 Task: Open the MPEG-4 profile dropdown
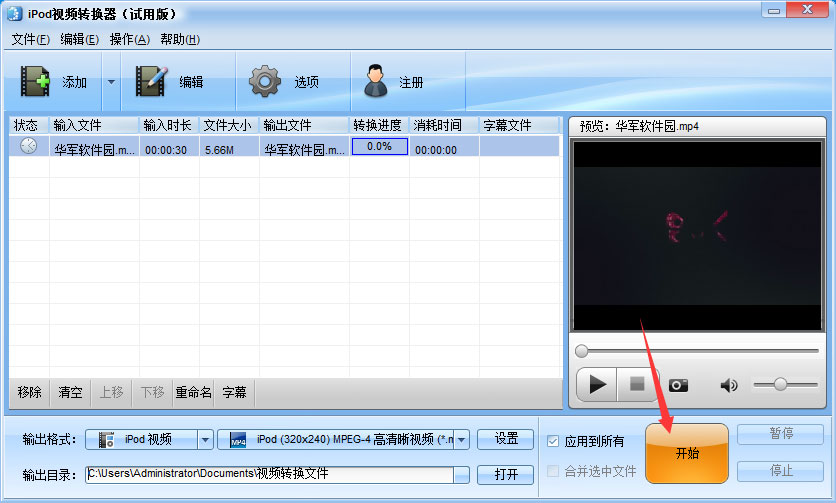click(x=461, y=440)
